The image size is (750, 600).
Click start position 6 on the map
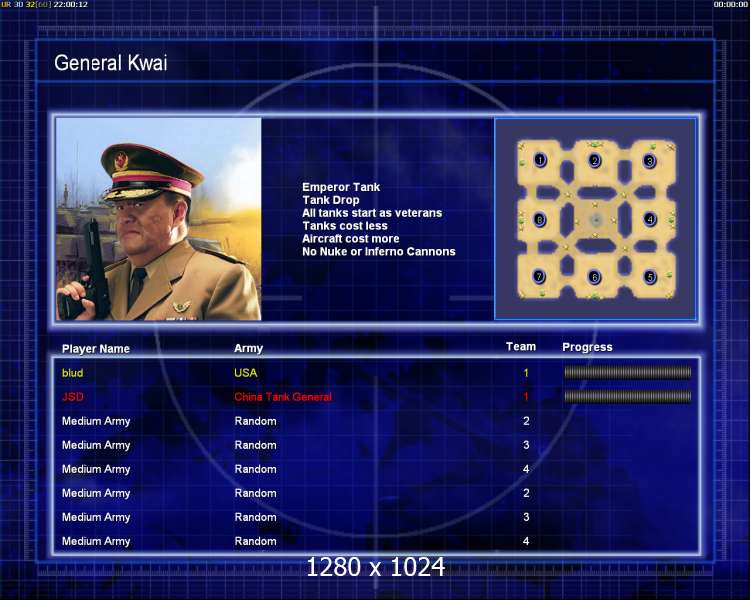[595, 277]
